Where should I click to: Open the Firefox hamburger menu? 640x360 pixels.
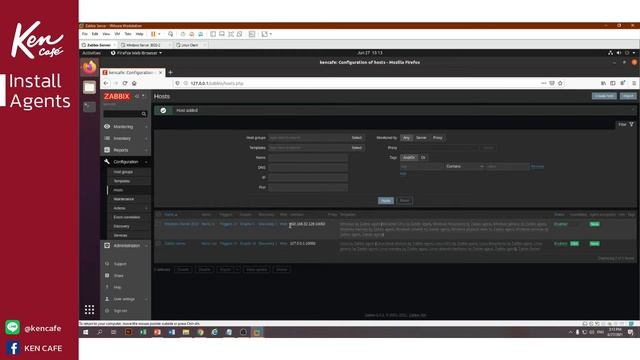634,83
